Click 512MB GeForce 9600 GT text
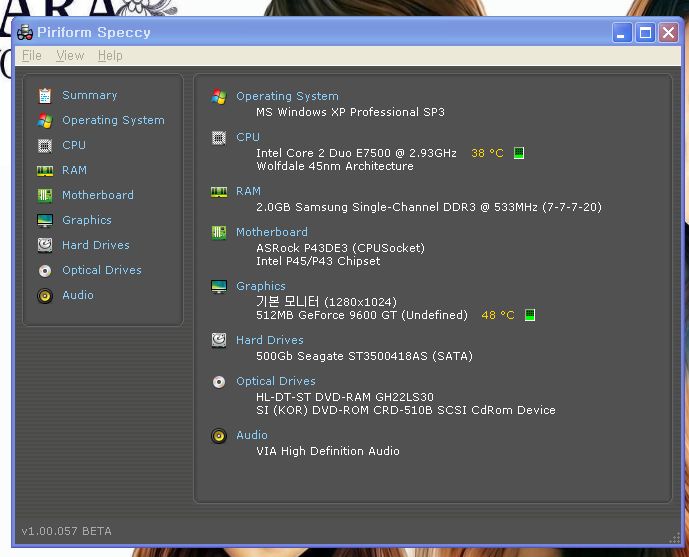 click(x=362, y=315)
